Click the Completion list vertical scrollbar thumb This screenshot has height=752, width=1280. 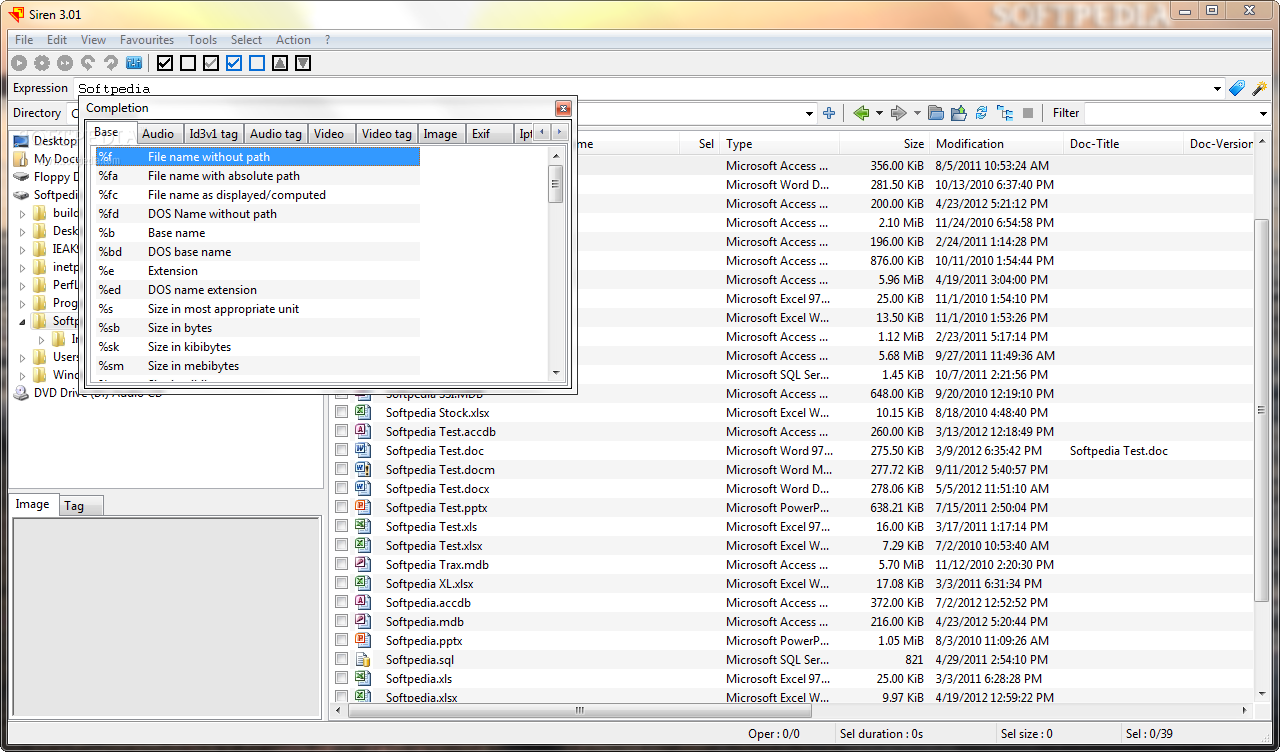(556, 185)
